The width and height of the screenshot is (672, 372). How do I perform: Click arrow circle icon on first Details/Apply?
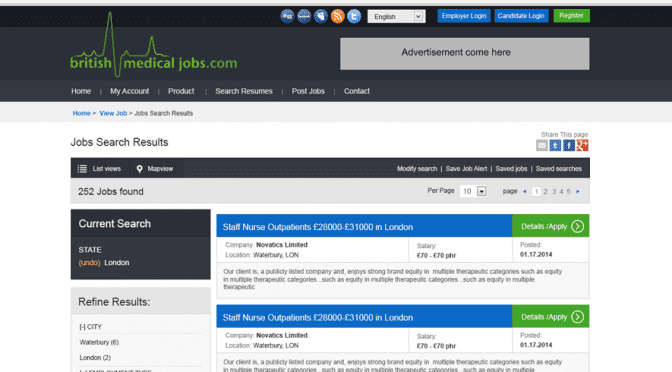click(x=577, y=226)
